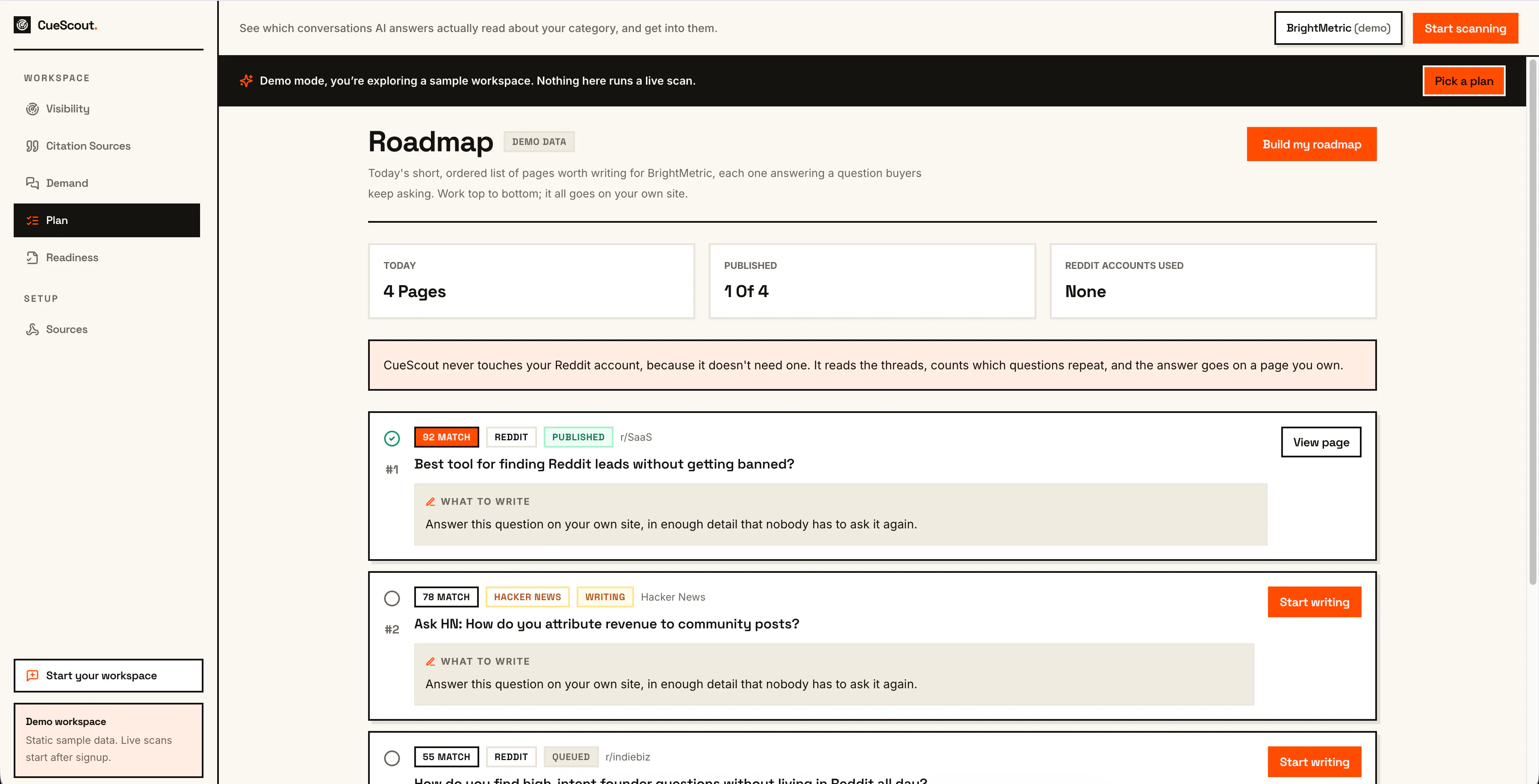Toggle the completed checkmark for item #1
Screen dimensions: 1539x784
click(392, 439)
